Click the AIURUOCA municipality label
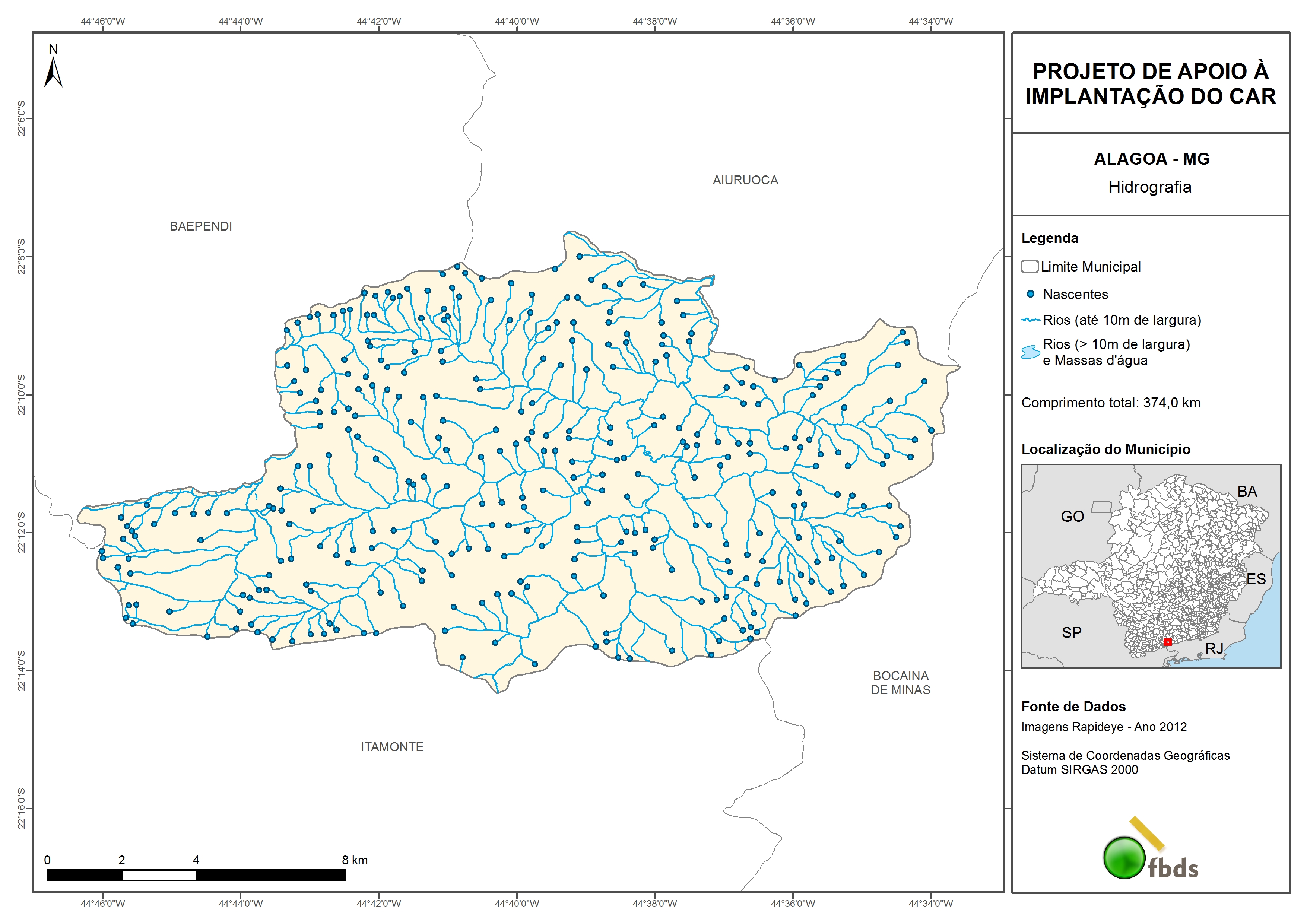The image size is (1307, 924). 745,181
